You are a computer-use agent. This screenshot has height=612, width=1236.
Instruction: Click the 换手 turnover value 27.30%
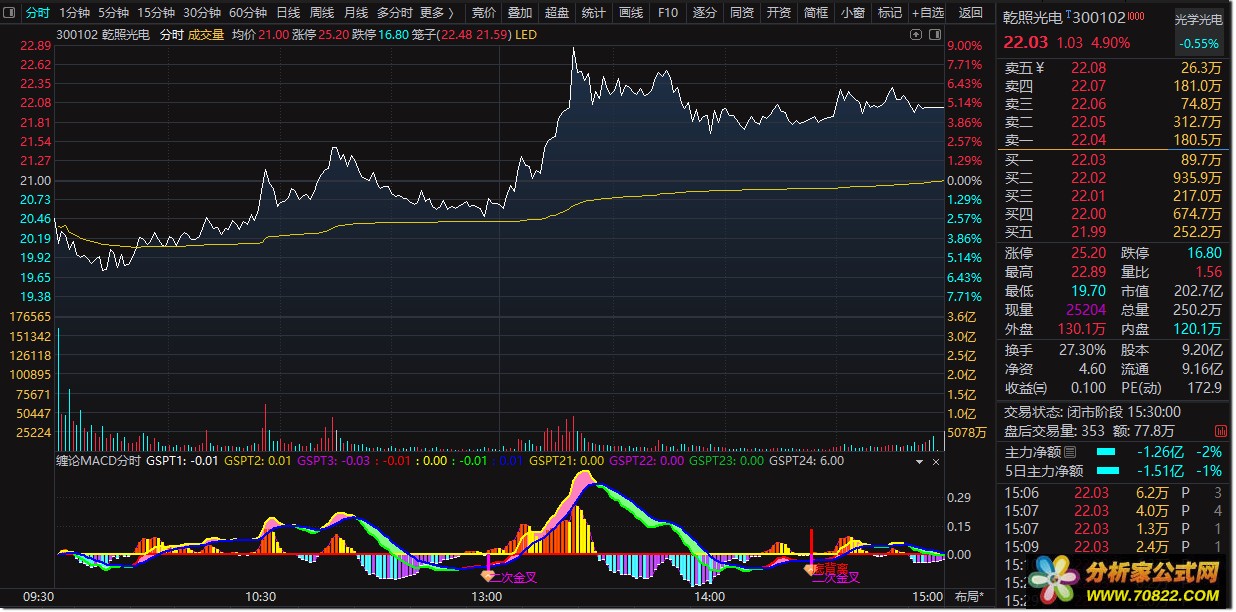[1083, 350]
